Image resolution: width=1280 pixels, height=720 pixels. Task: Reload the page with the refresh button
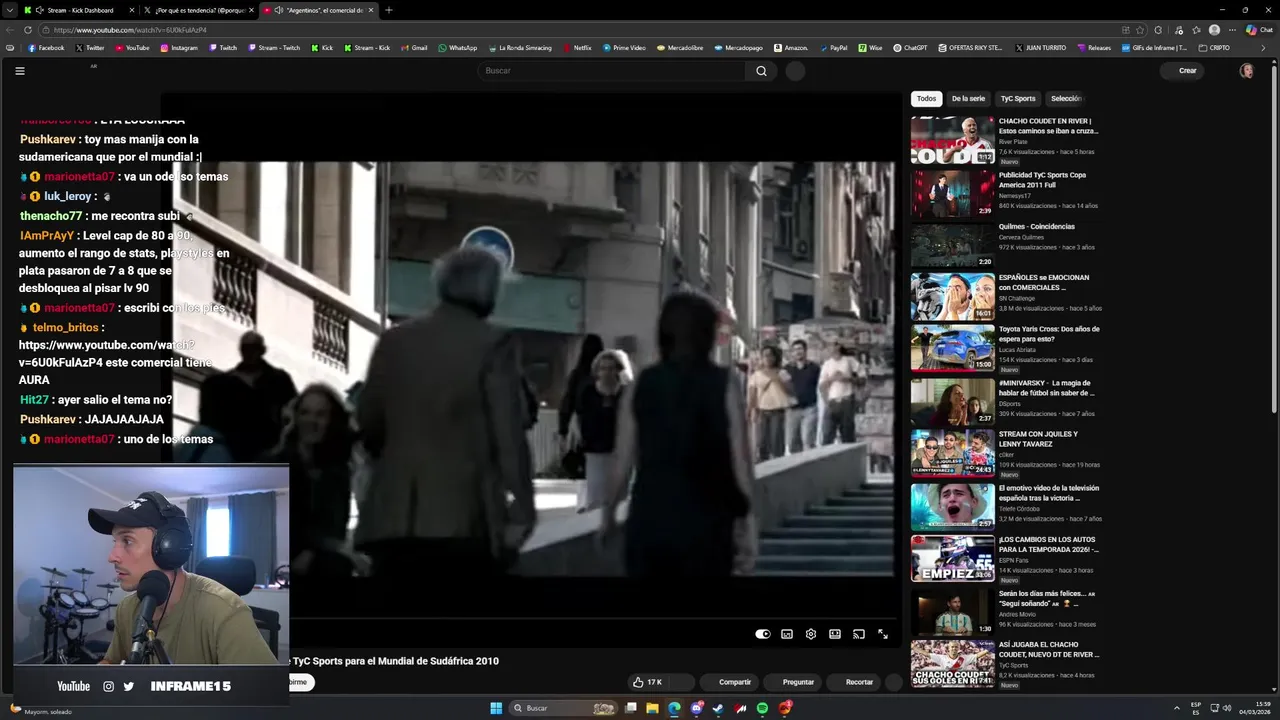[28, 30]
